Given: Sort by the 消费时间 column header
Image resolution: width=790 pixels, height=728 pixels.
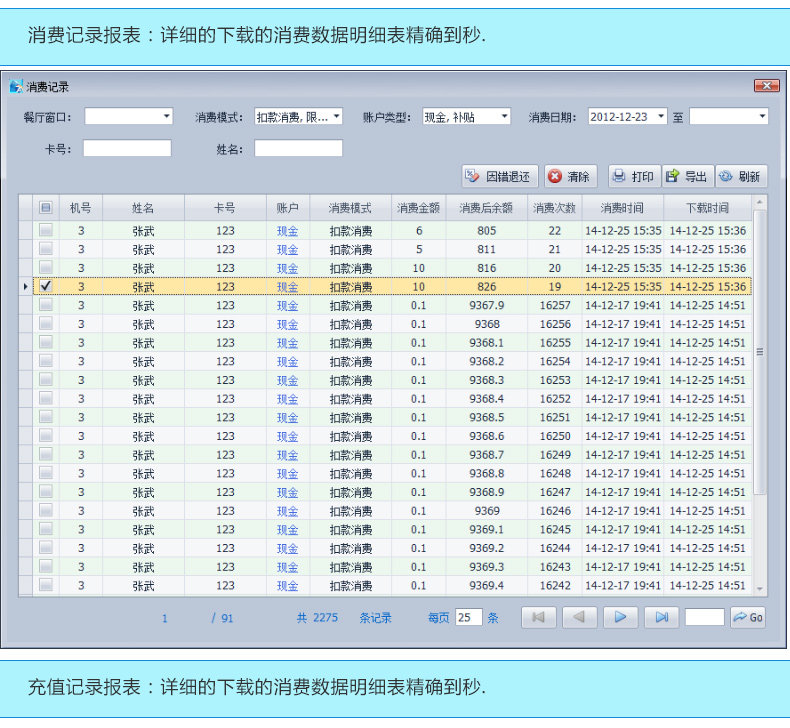Looking at the screenshot, I should click(622, 208).
